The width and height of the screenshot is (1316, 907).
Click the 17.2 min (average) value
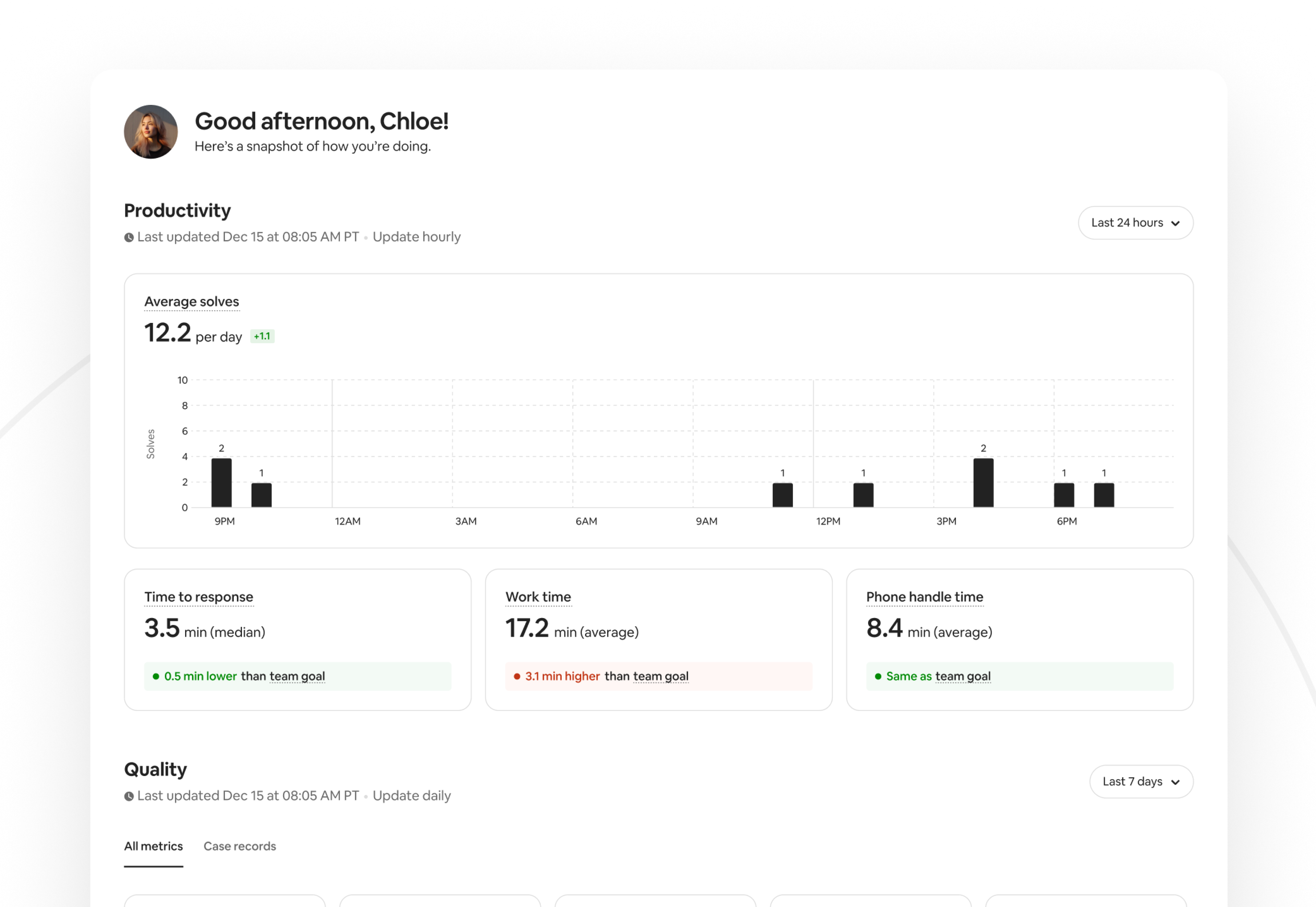572,629
